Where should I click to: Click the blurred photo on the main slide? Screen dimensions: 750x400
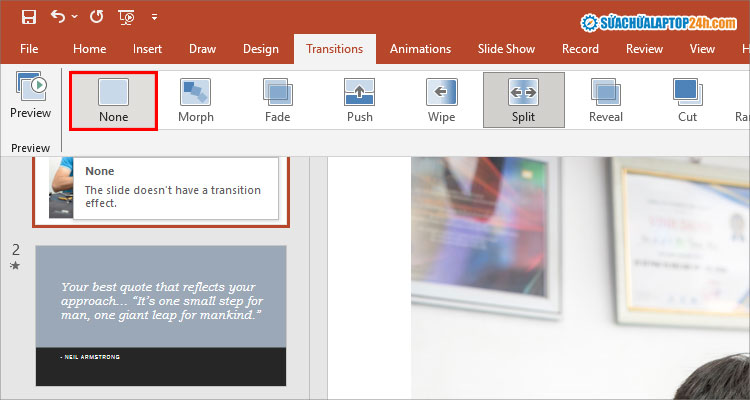pyautogui.click(x=580, y=278)
